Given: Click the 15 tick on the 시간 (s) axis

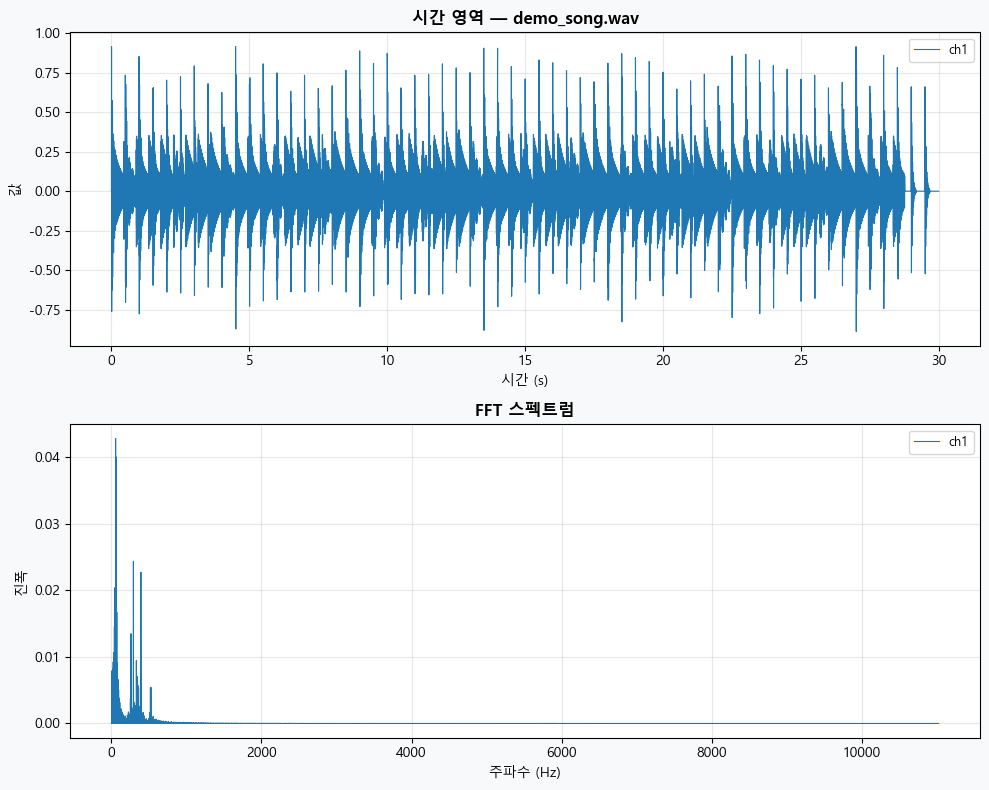Looking at the screenshot, I should tap(525, 360).
